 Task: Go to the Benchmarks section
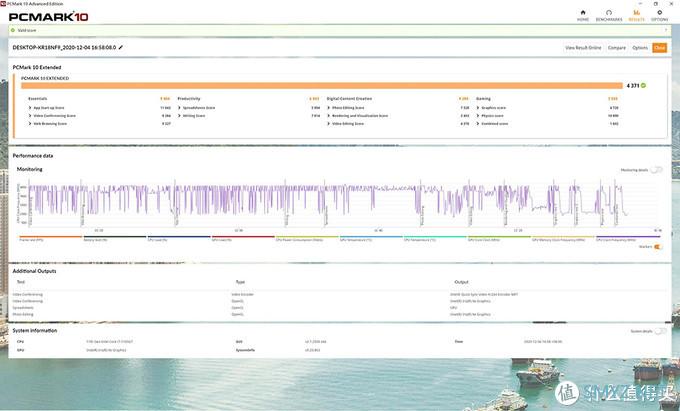click(x=608, y=15)
